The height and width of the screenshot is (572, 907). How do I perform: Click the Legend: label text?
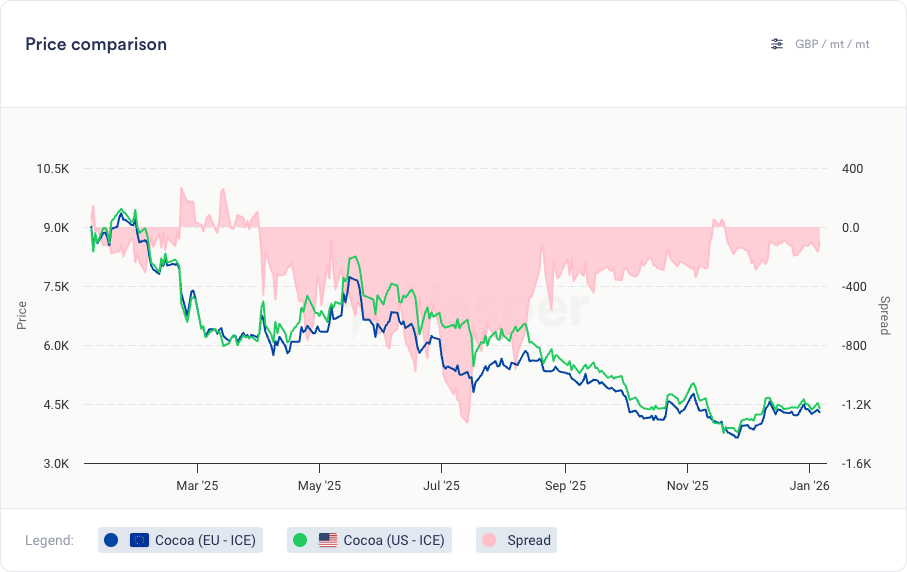pyautogui.click(x=50, y=540)
